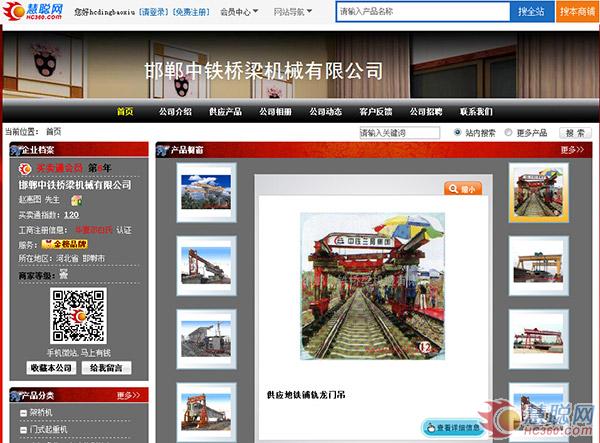Viewport: 600px width, 443px height.
Task: Click the large railway product image
Action: coord(373,286)
